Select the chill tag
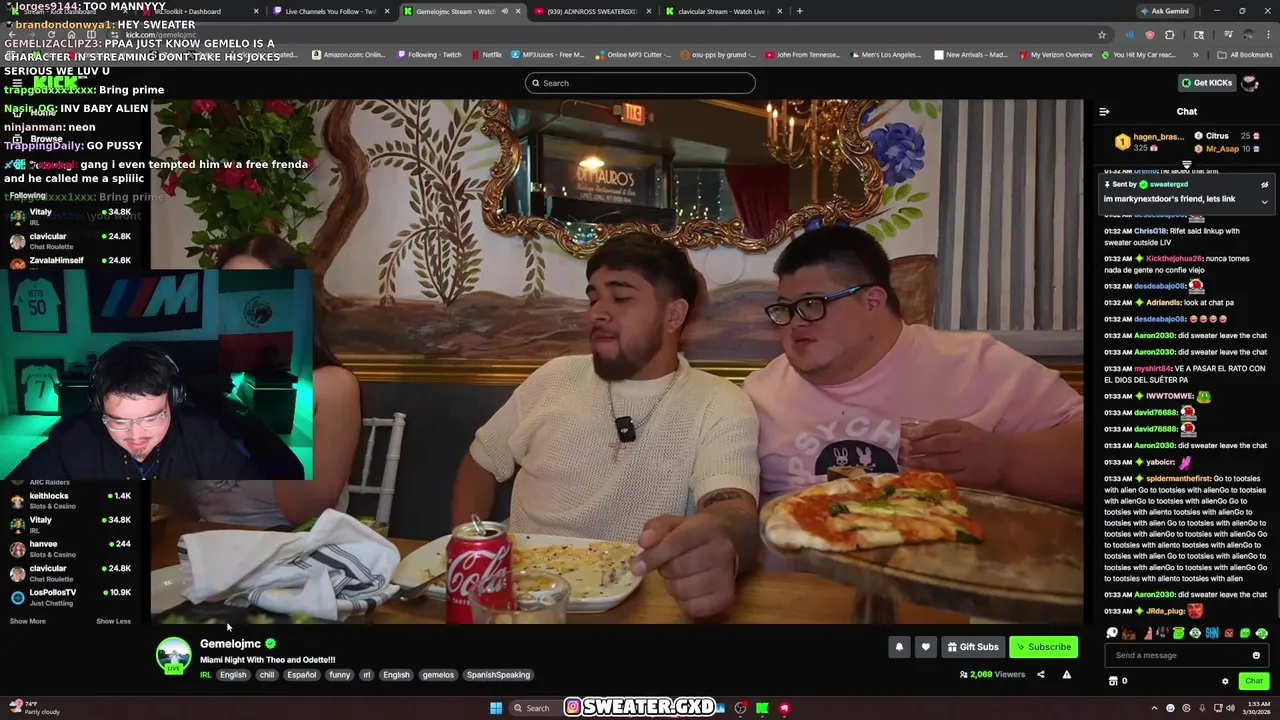This screenshot has width=1280, height=720. 267,675
